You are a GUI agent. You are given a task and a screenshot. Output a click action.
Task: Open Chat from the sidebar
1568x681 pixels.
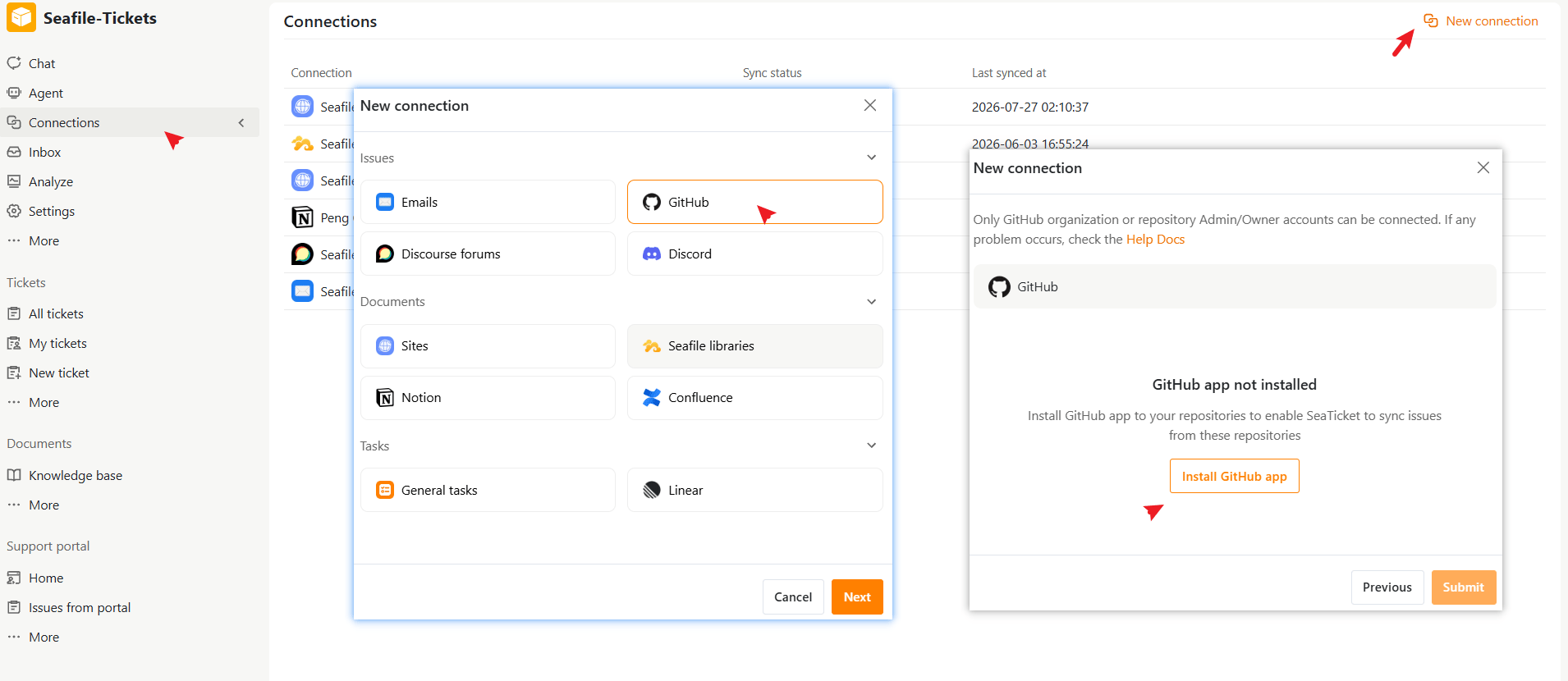[42, 63]
